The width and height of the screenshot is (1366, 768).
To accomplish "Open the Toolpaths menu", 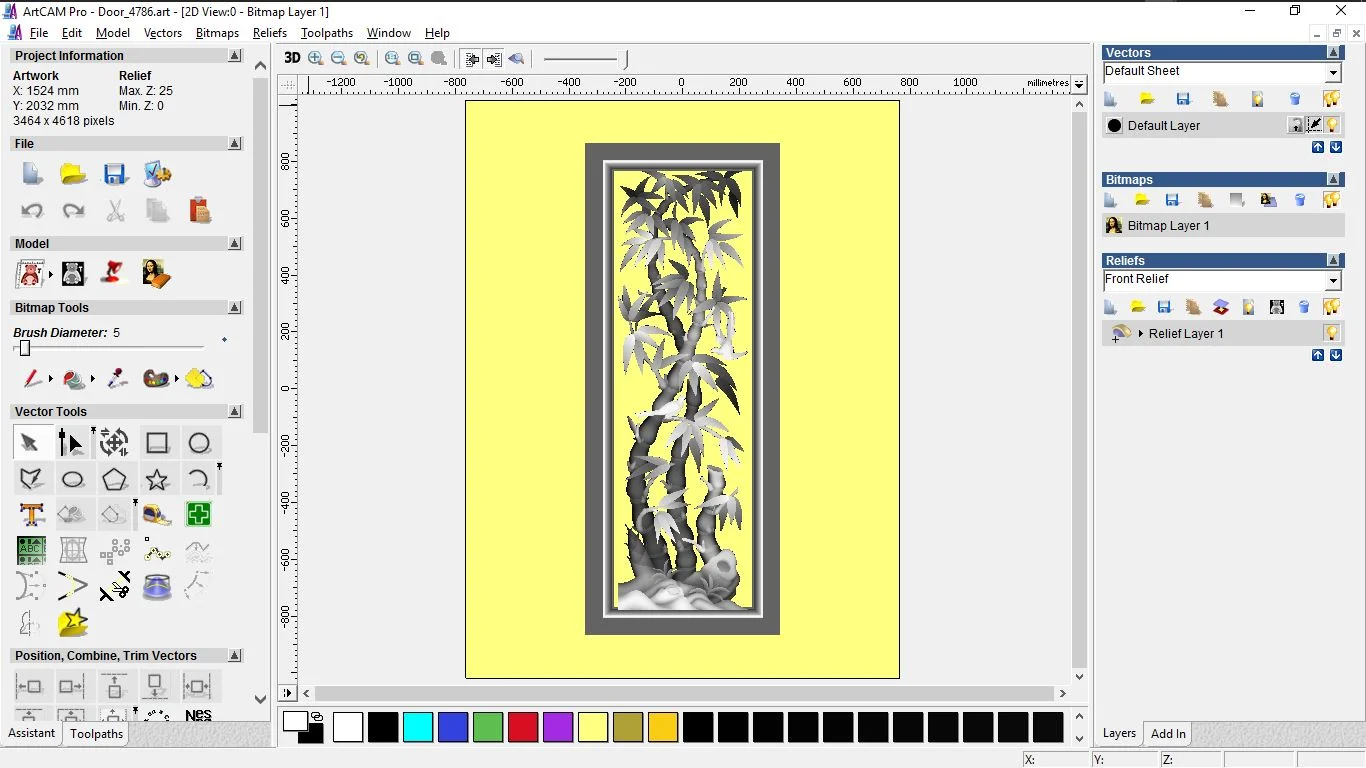I will (x=327, y=33).
